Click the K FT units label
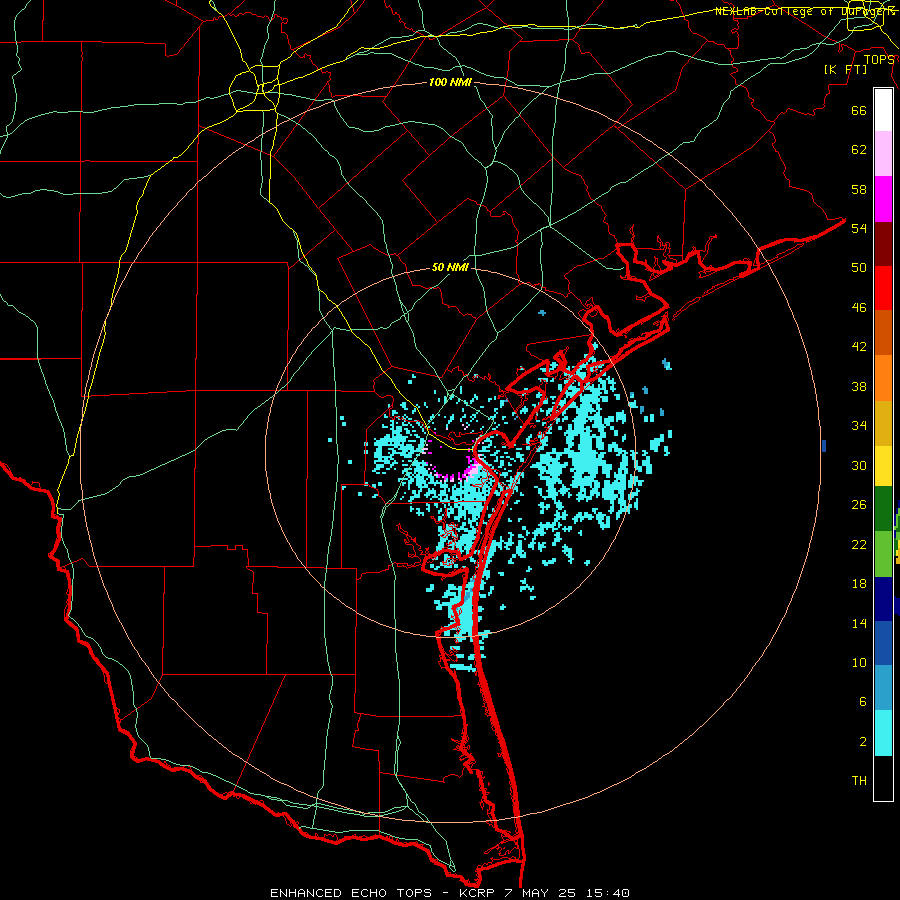 click(846, 69)
